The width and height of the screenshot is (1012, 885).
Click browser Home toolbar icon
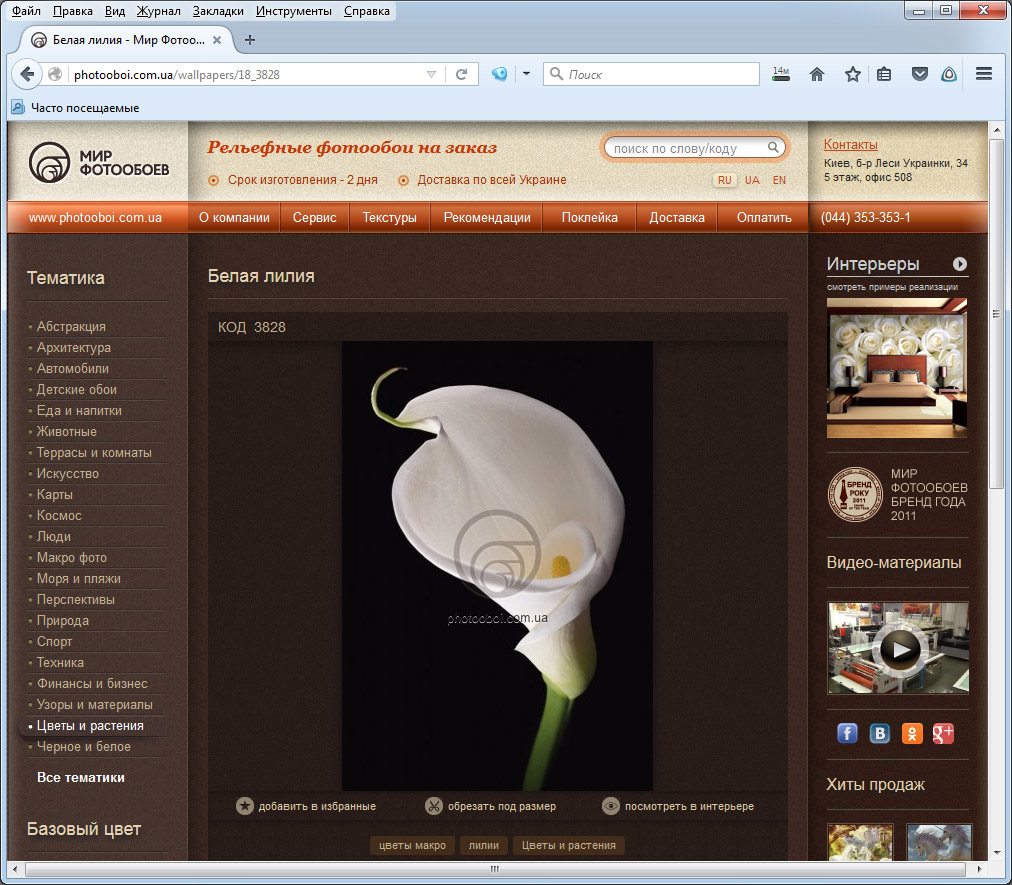[x=817, y=74]
